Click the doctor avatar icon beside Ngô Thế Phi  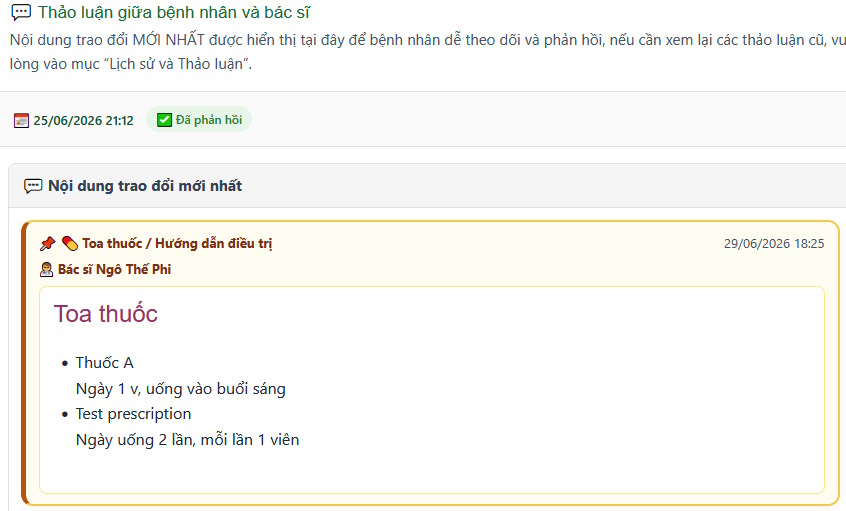coord(46,269)
